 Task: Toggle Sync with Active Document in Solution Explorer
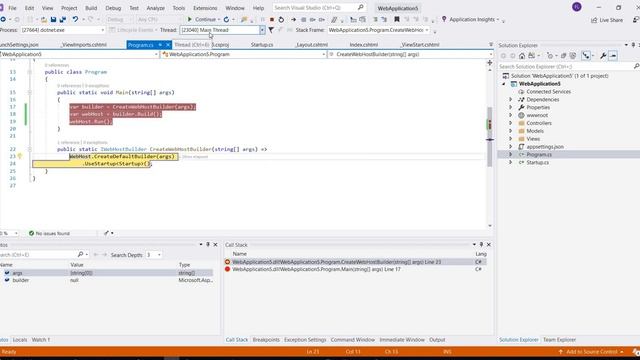pyautogui.click(x=586, y=56)
